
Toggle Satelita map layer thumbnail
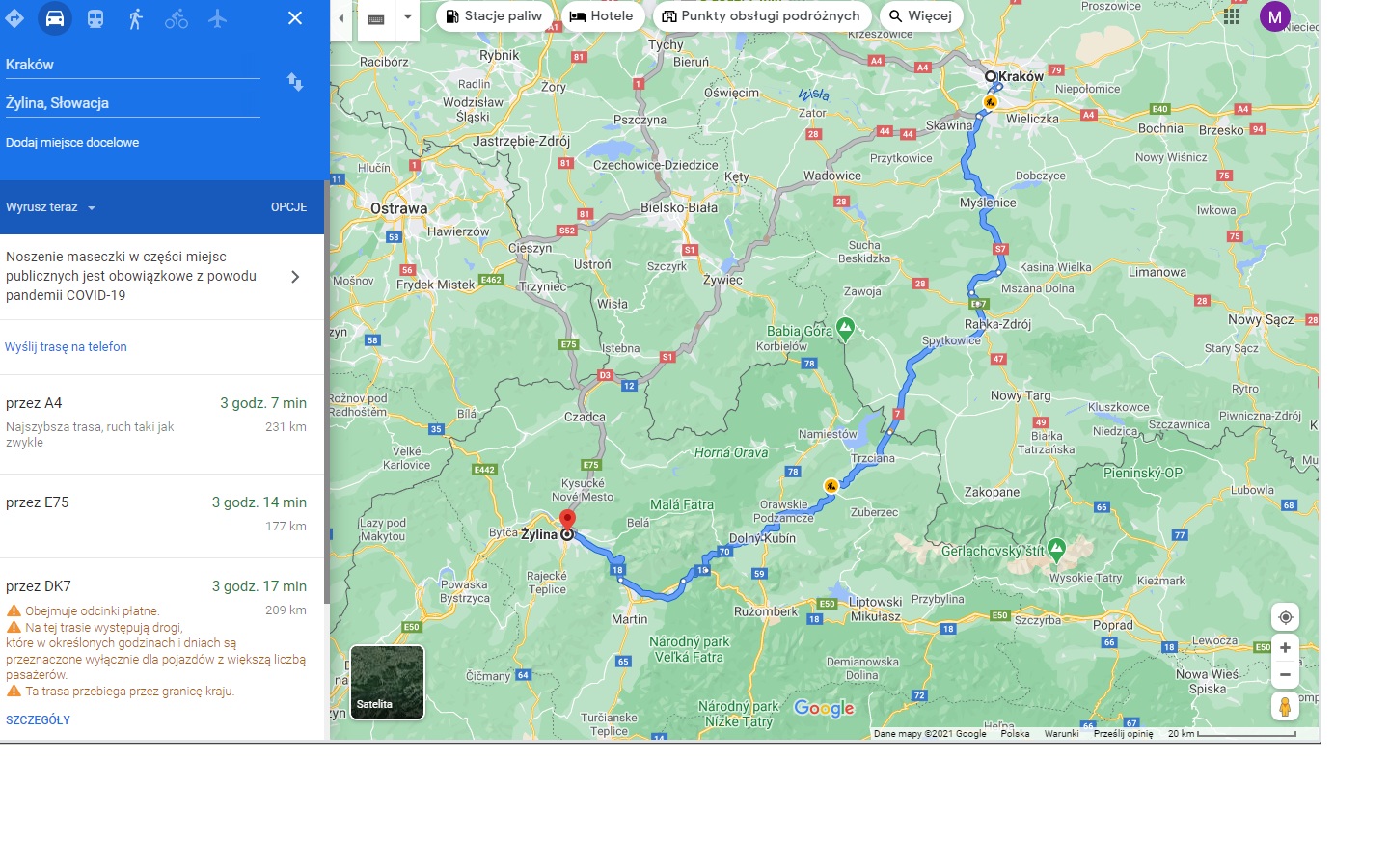[387, 683]
